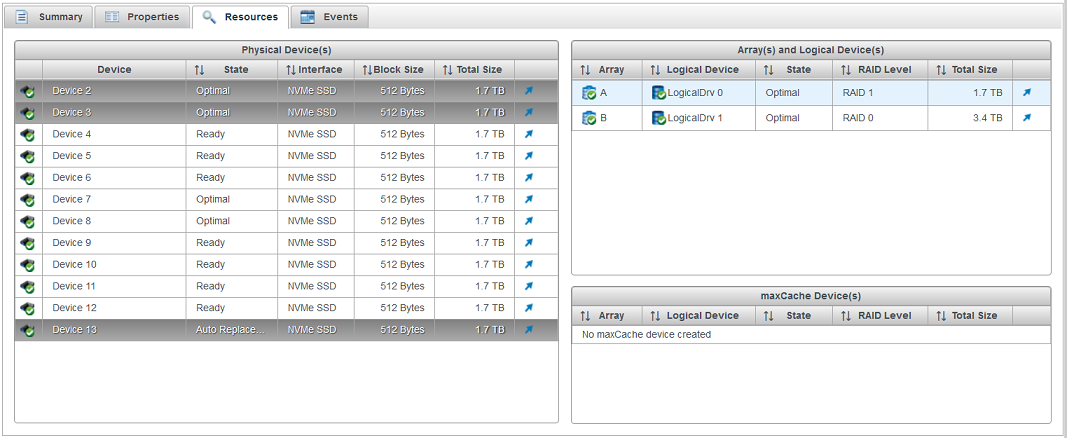
Task: Open the navigate arrow for LogicalDrv 0 row
Action: [1026, 92]
